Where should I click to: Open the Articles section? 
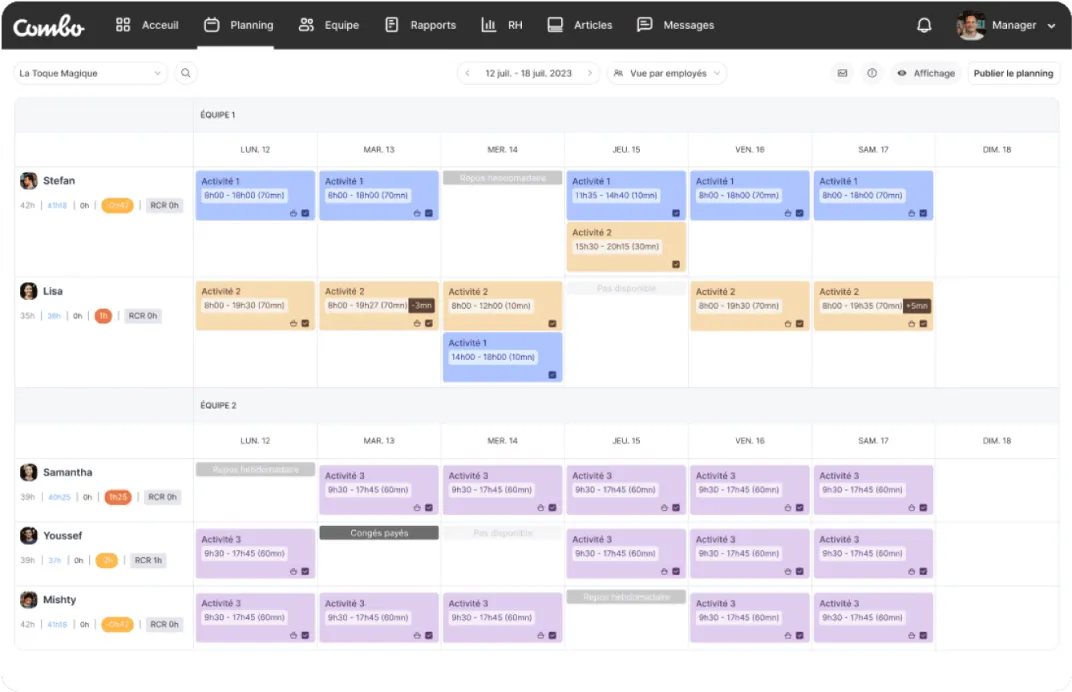(x=554, y=25)
